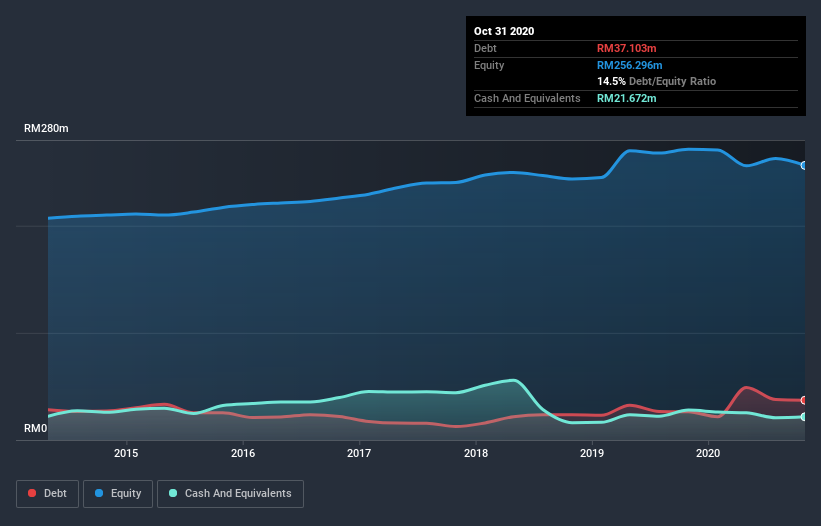This screenshot has width=821, height=526.
Task: Select the Equity data point marker at Oct 2020
Action: (804, 165)
